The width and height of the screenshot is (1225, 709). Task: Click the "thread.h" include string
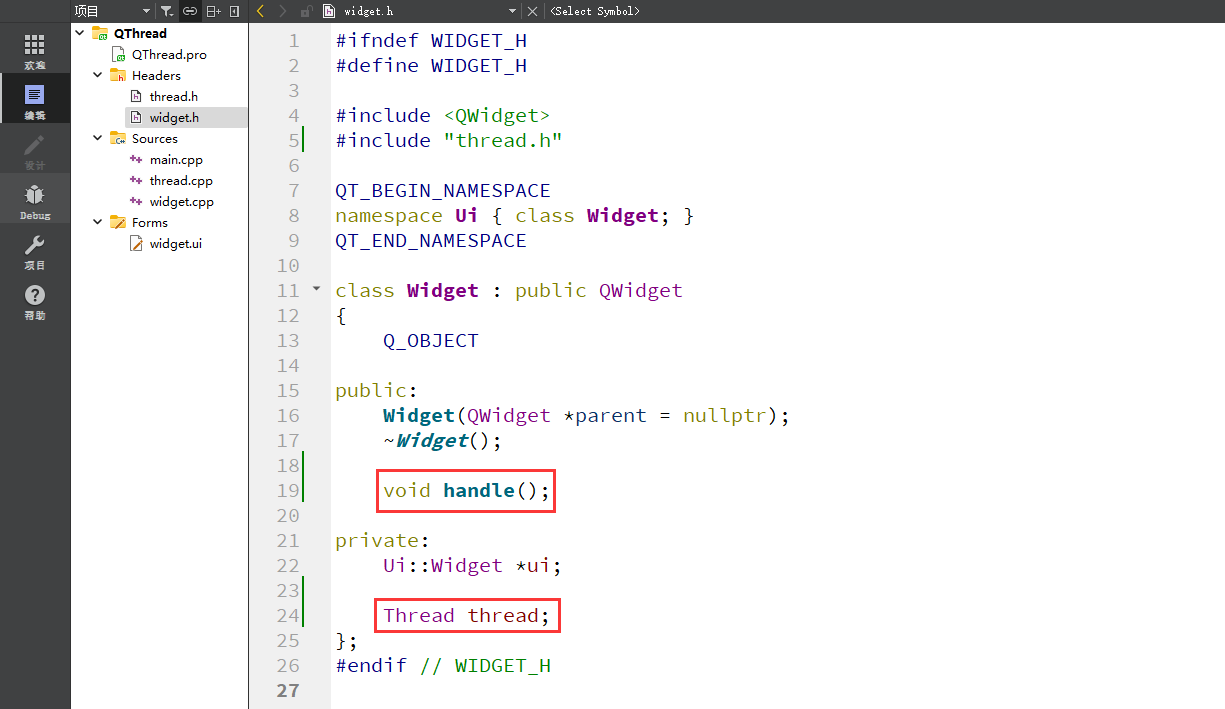click(503, 140)
